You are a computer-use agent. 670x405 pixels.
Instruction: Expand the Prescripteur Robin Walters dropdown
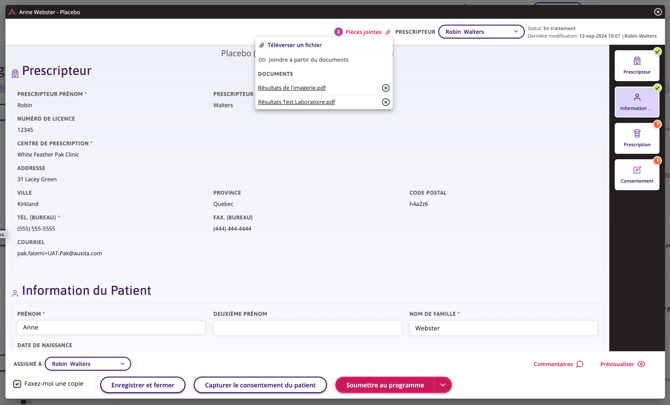tap(481, 32)
